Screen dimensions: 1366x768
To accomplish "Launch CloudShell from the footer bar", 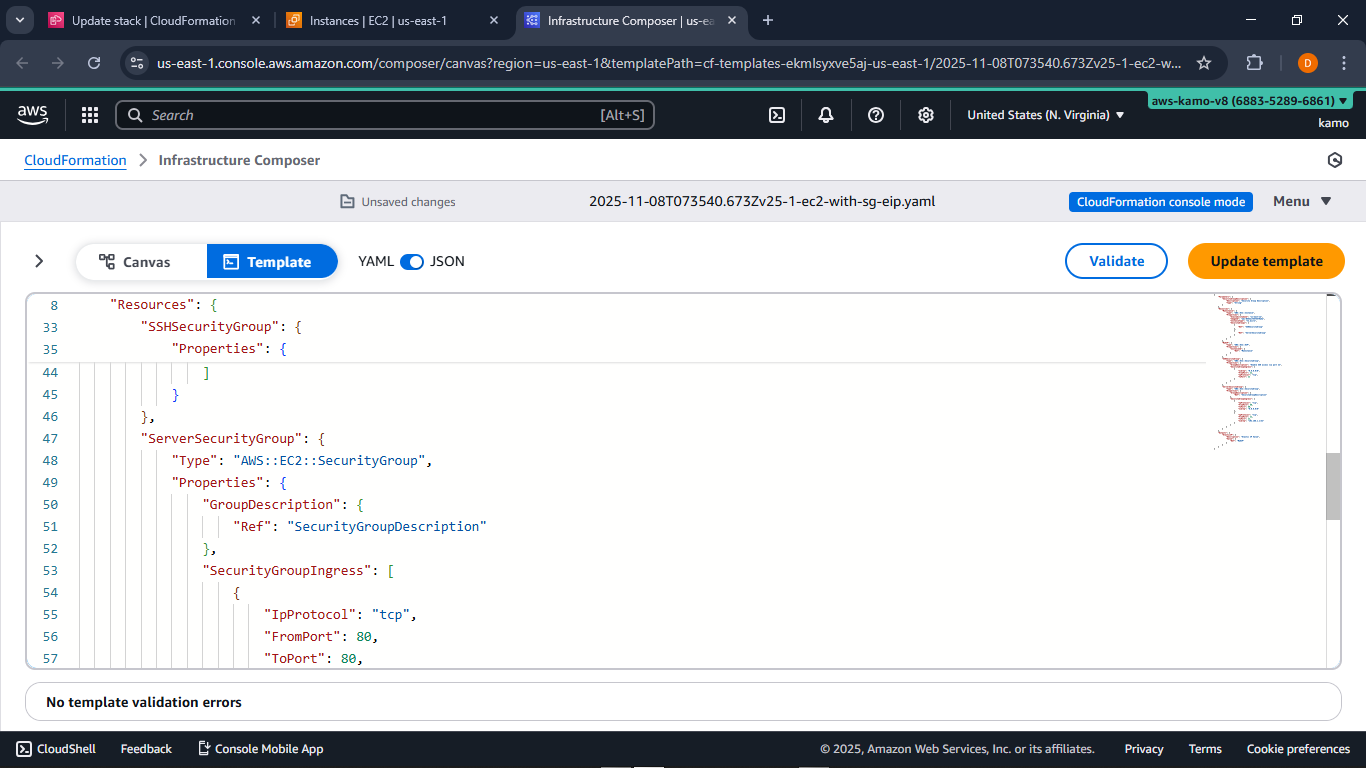I will [x=55, y=748].
